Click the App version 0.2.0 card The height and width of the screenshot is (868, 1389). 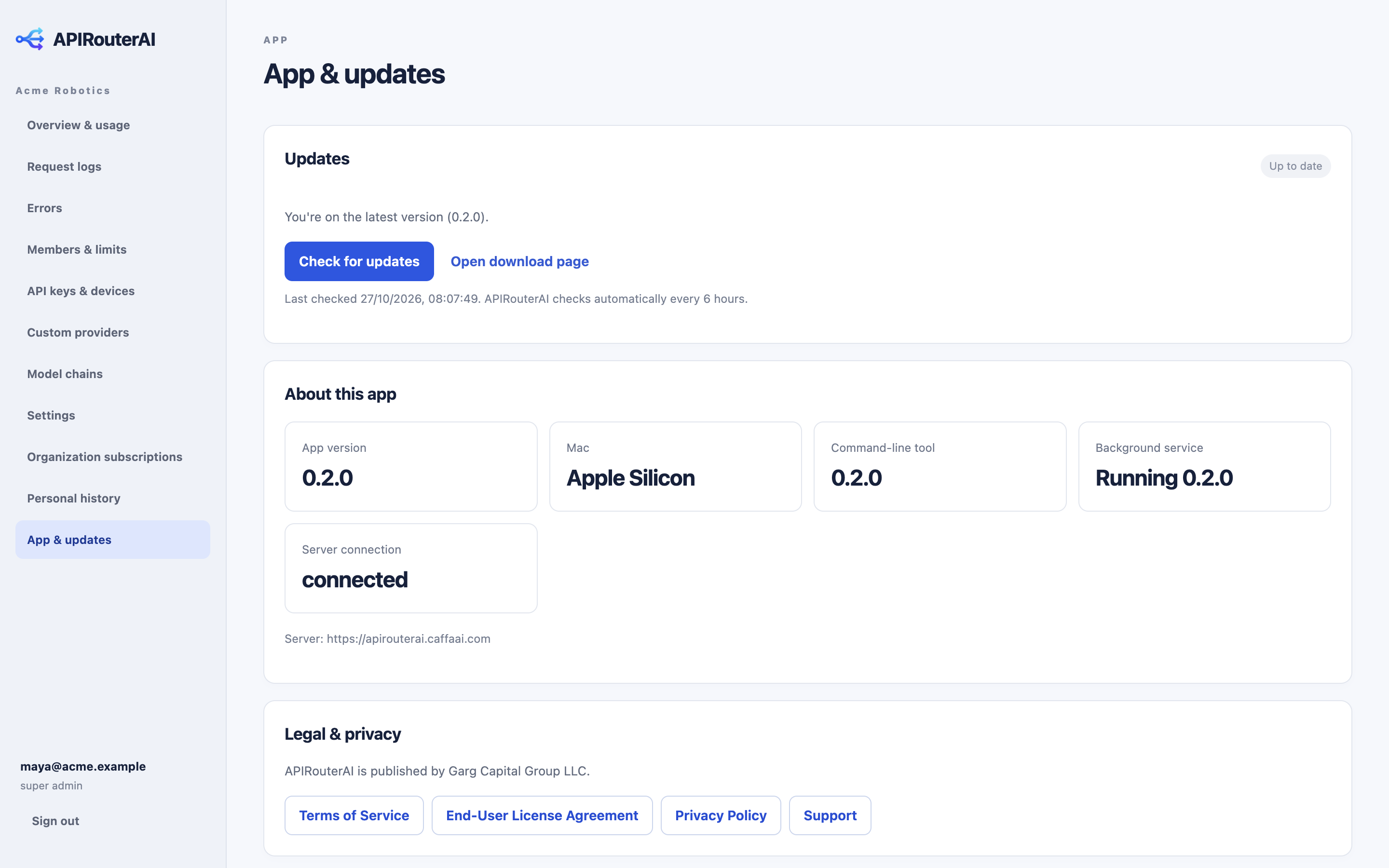pyautogui.click(x=411, y=467)
